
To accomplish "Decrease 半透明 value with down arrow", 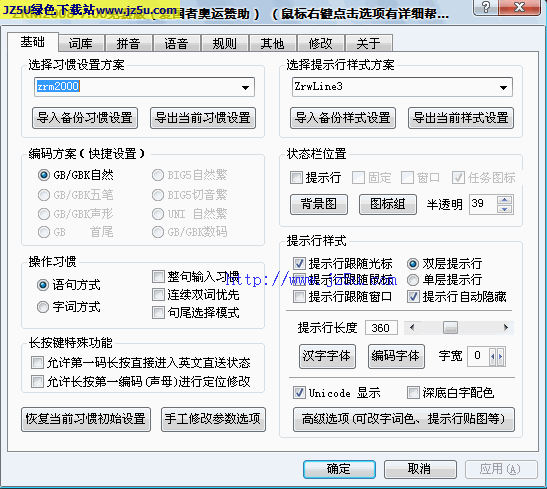I will [x=505, y=209].
